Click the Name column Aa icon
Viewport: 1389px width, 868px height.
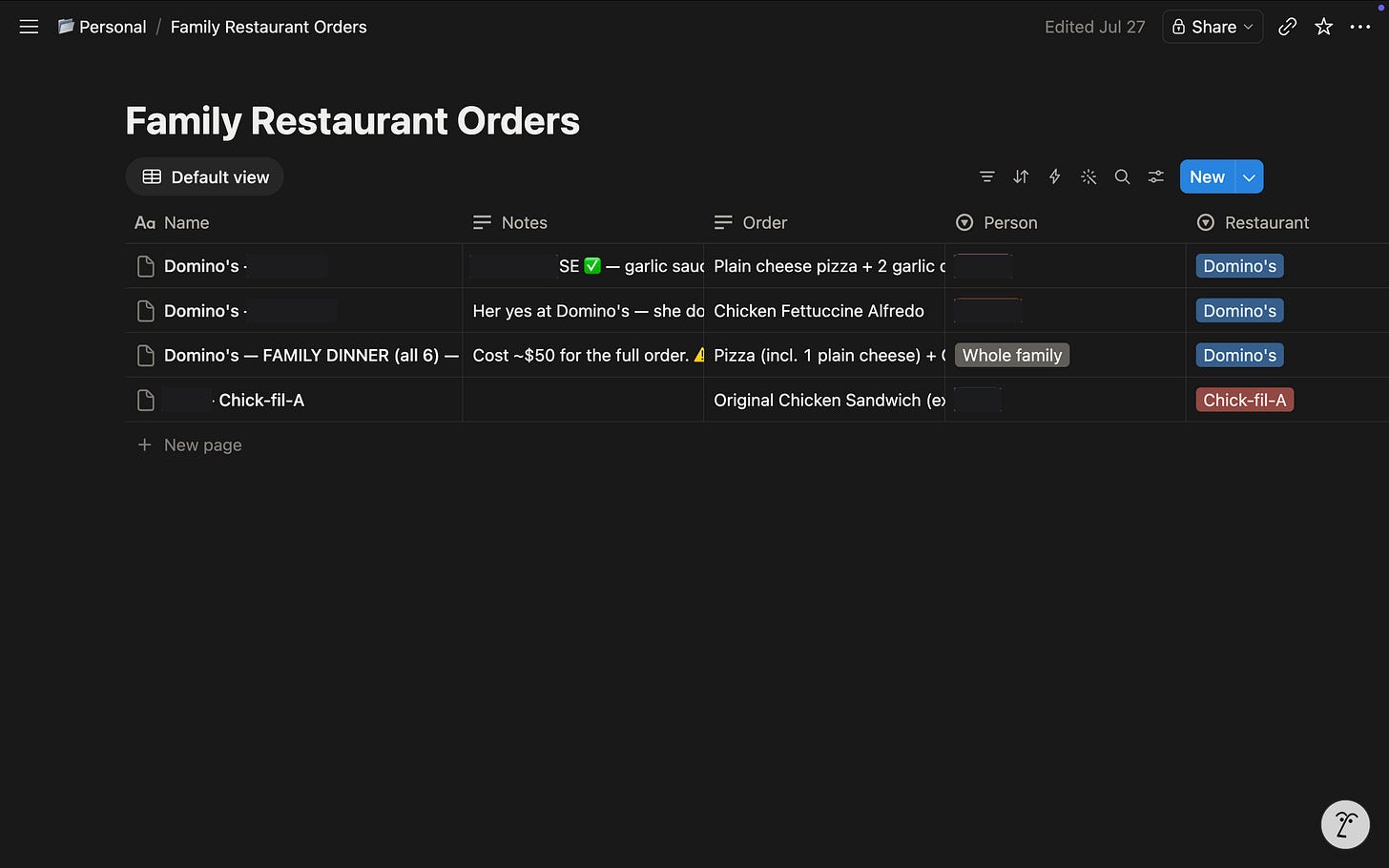pyautogui.click(x=145, y=222)
